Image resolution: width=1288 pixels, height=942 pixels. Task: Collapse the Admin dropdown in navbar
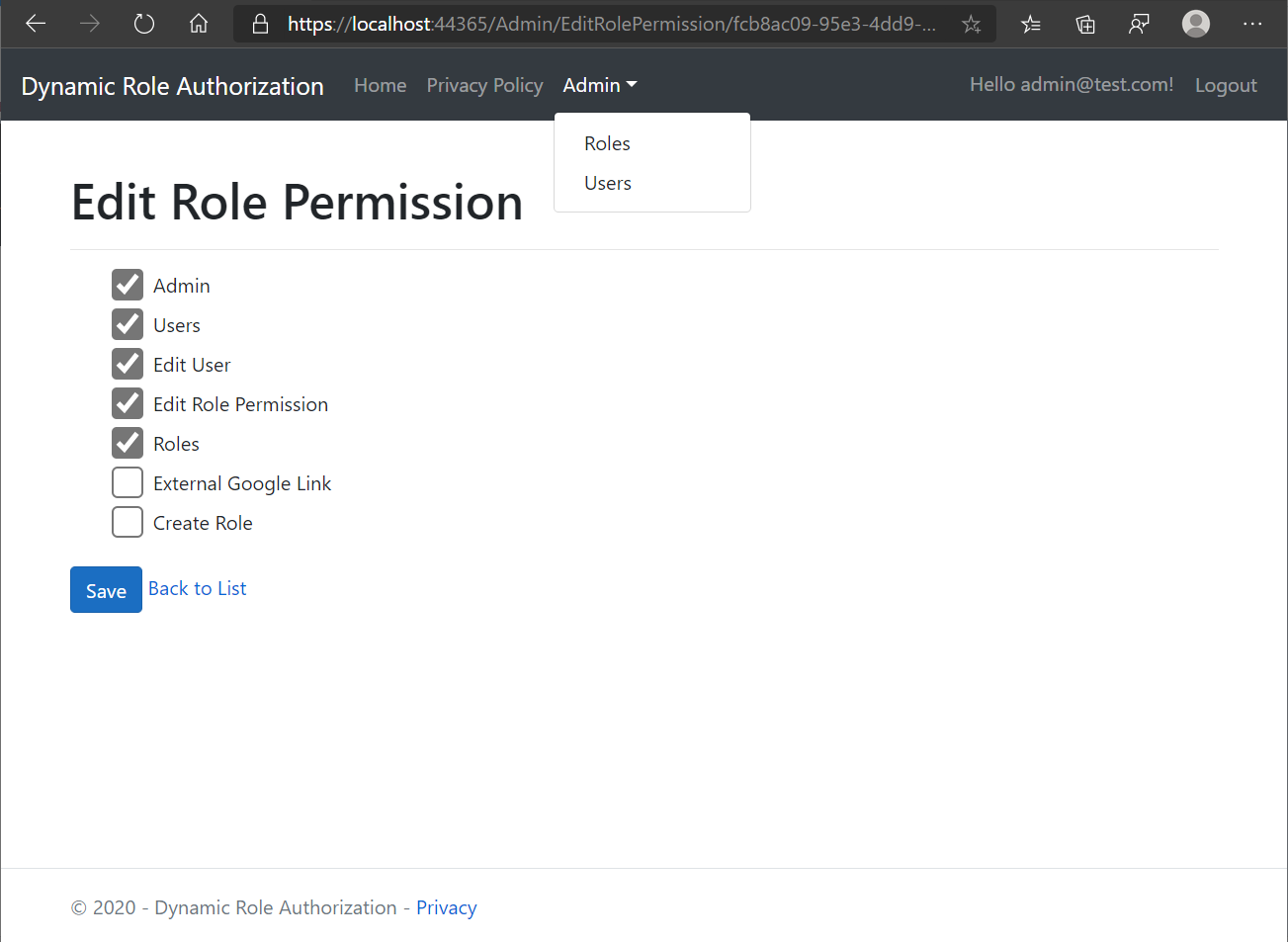599,85
